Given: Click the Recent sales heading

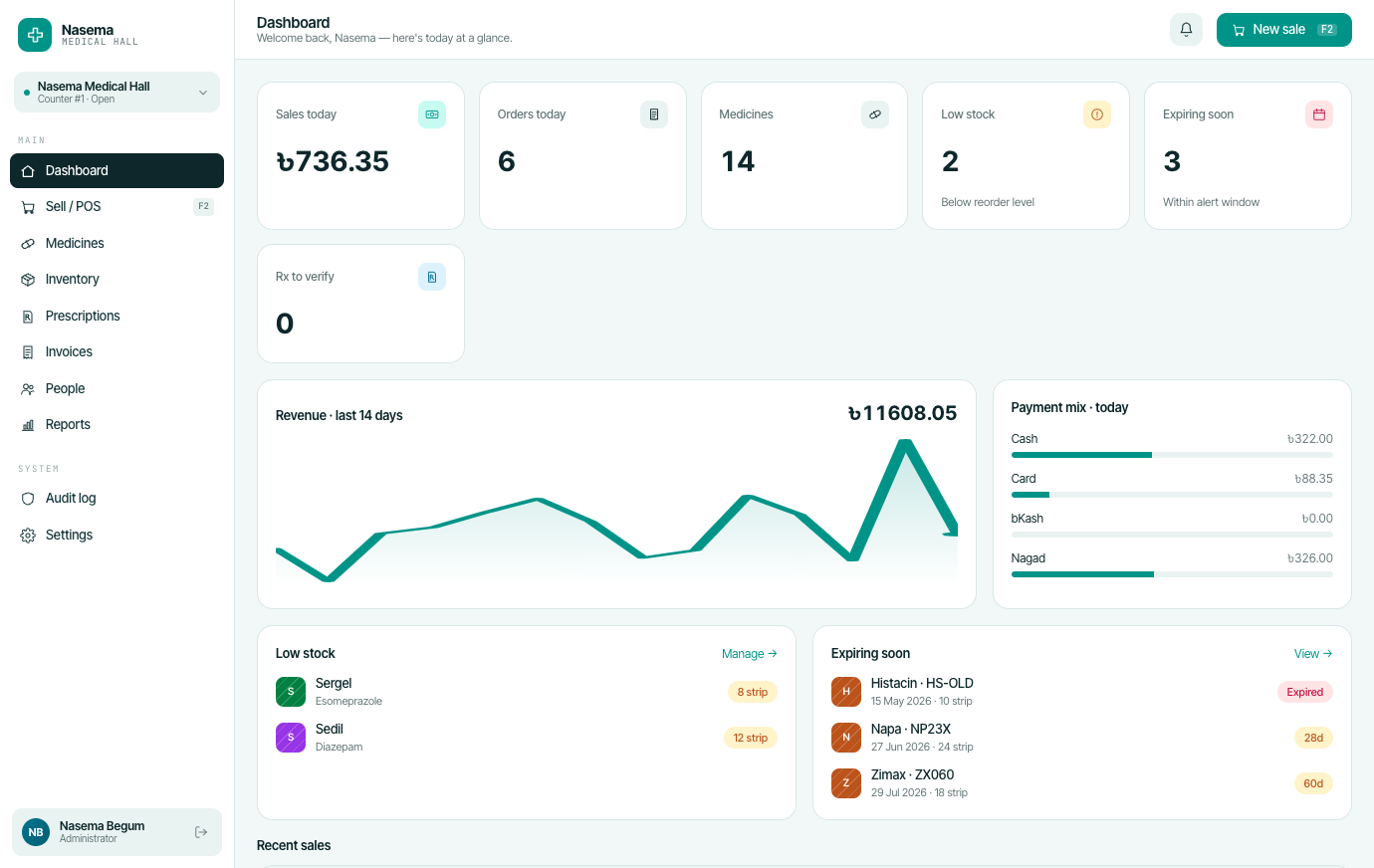Looking at the screenshot, I should tap(294, 845).
